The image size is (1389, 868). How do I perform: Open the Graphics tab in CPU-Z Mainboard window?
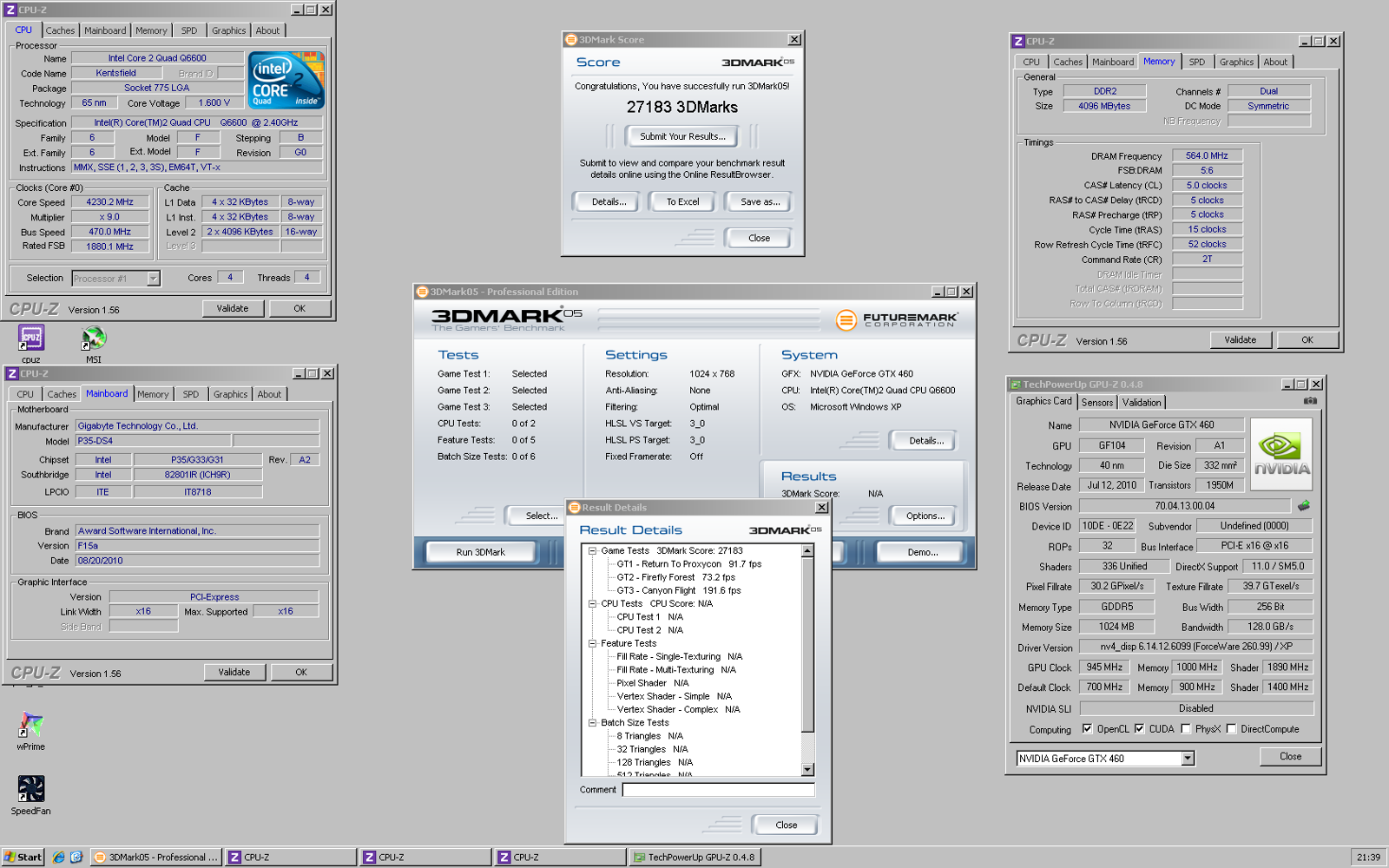(x=231, y=394)
